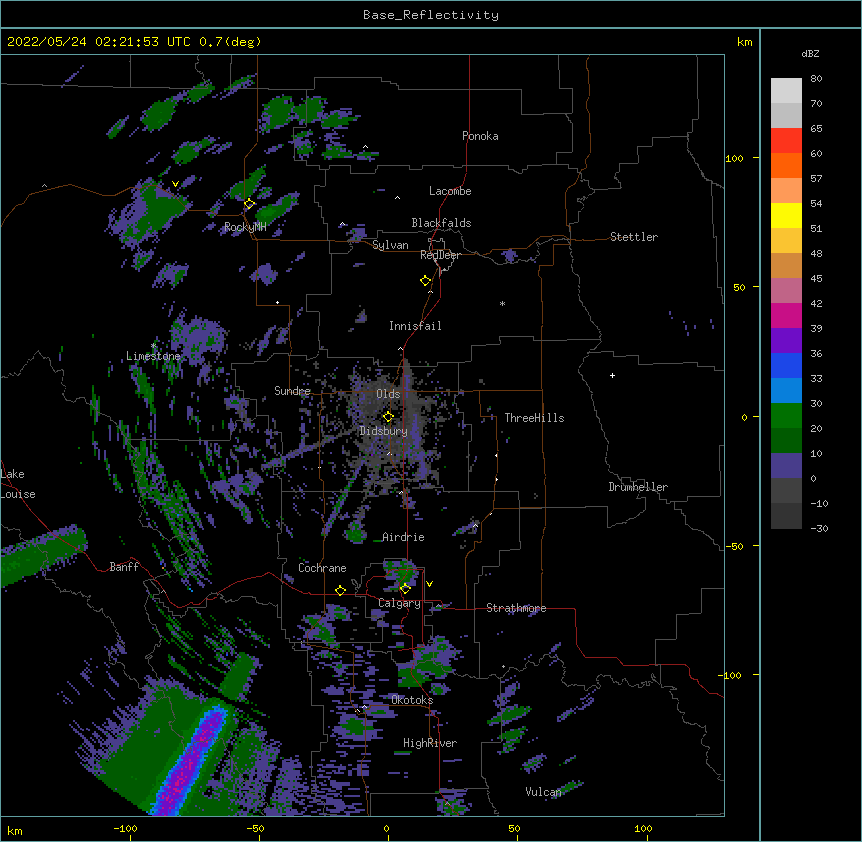Click the yellow diamond marker above Calgary label

click(405, 589)
